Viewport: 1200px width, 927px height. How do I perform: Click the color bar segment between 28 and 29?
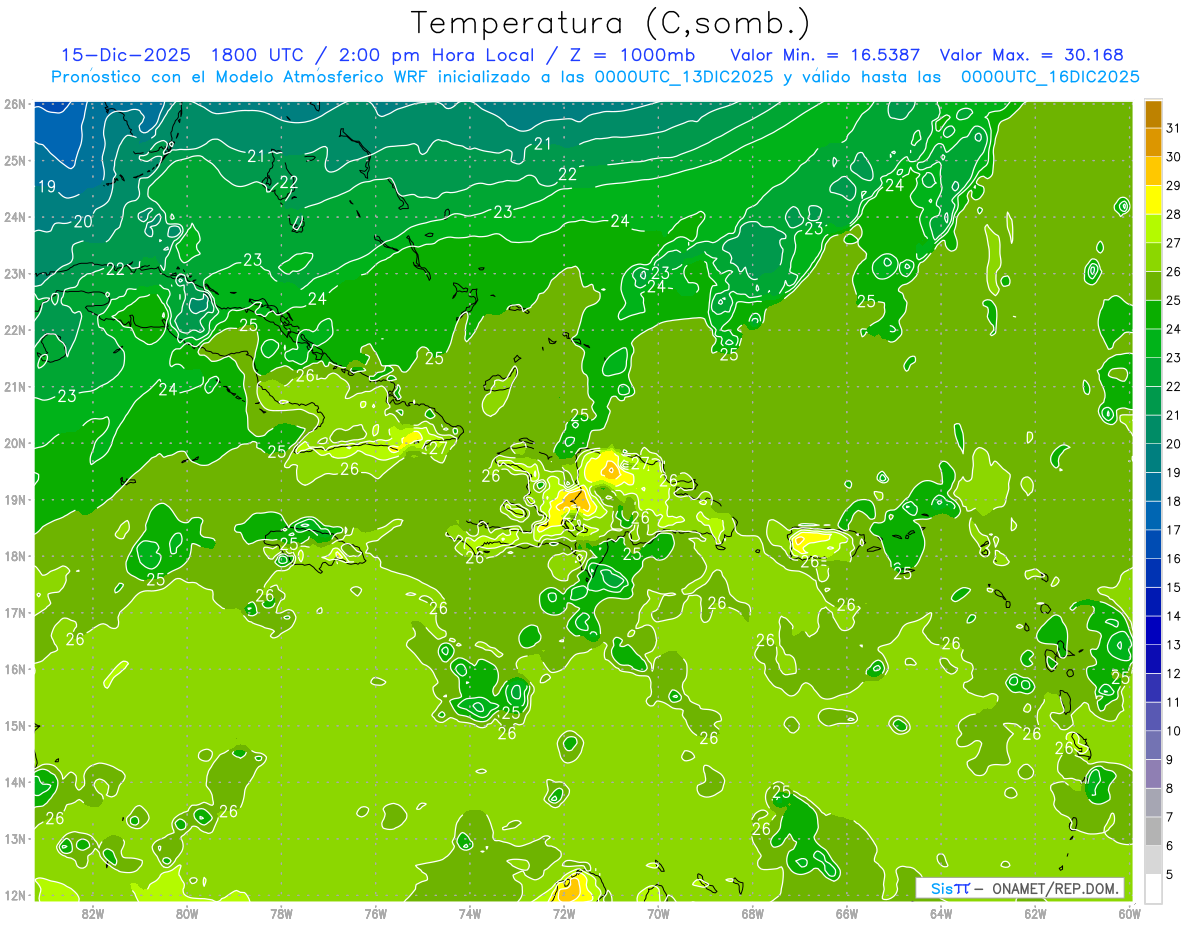[x=1153, y=200]
